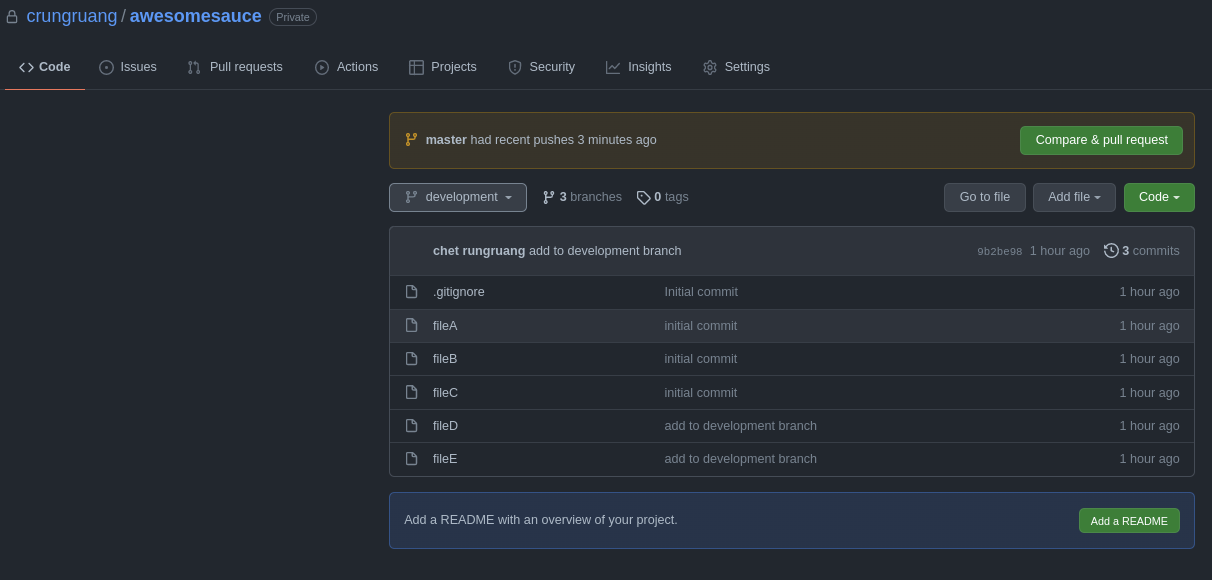Click the gear icon on the Settings tab
This screenshot has width=1212, height=580.
709,67
